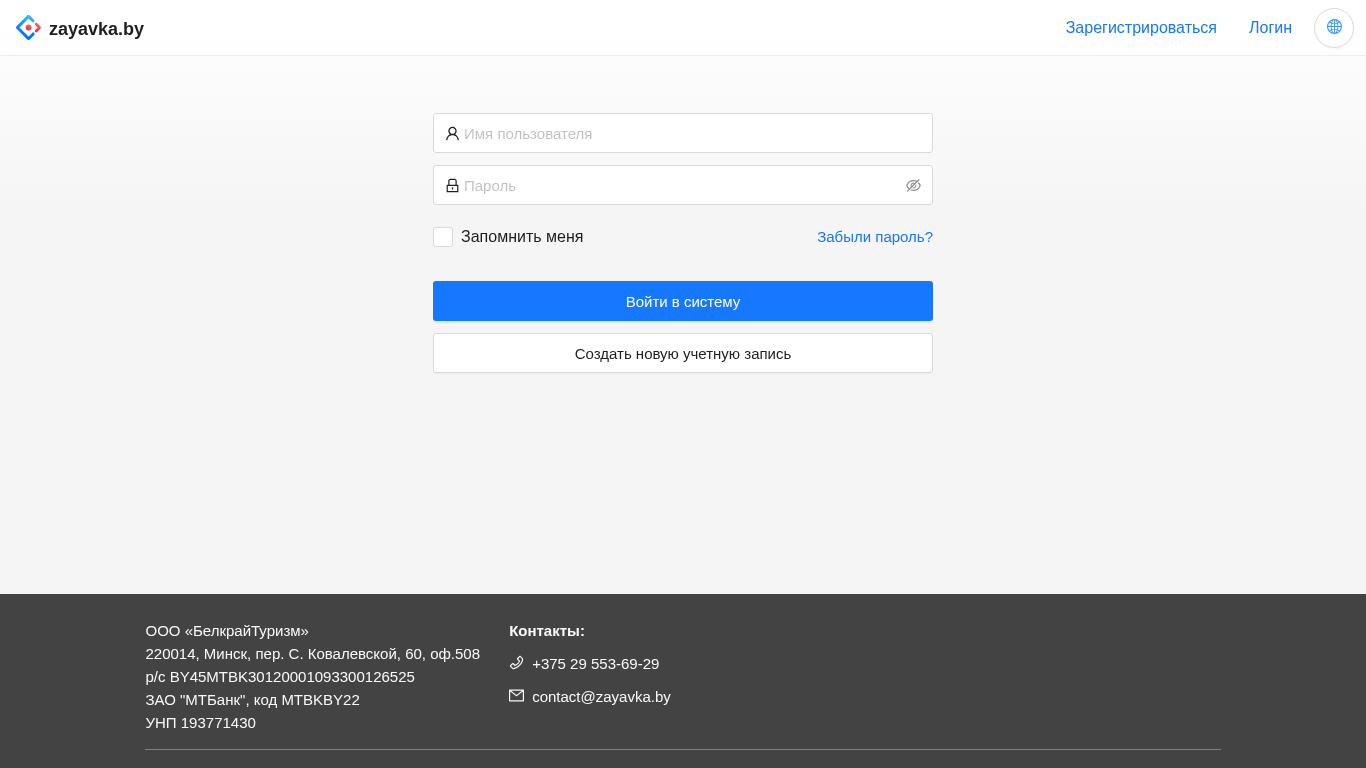Focus the "Пароль" input field
This screenshot has width=1366, height=768.
point(680,185)
